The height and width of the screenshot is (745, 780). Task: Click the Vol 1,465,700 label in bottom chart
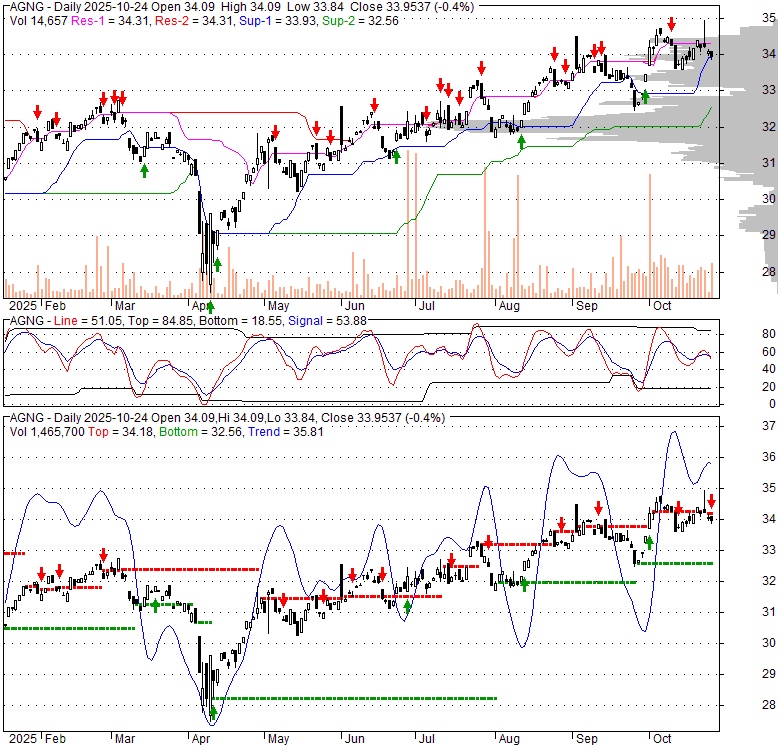[47, 432]
